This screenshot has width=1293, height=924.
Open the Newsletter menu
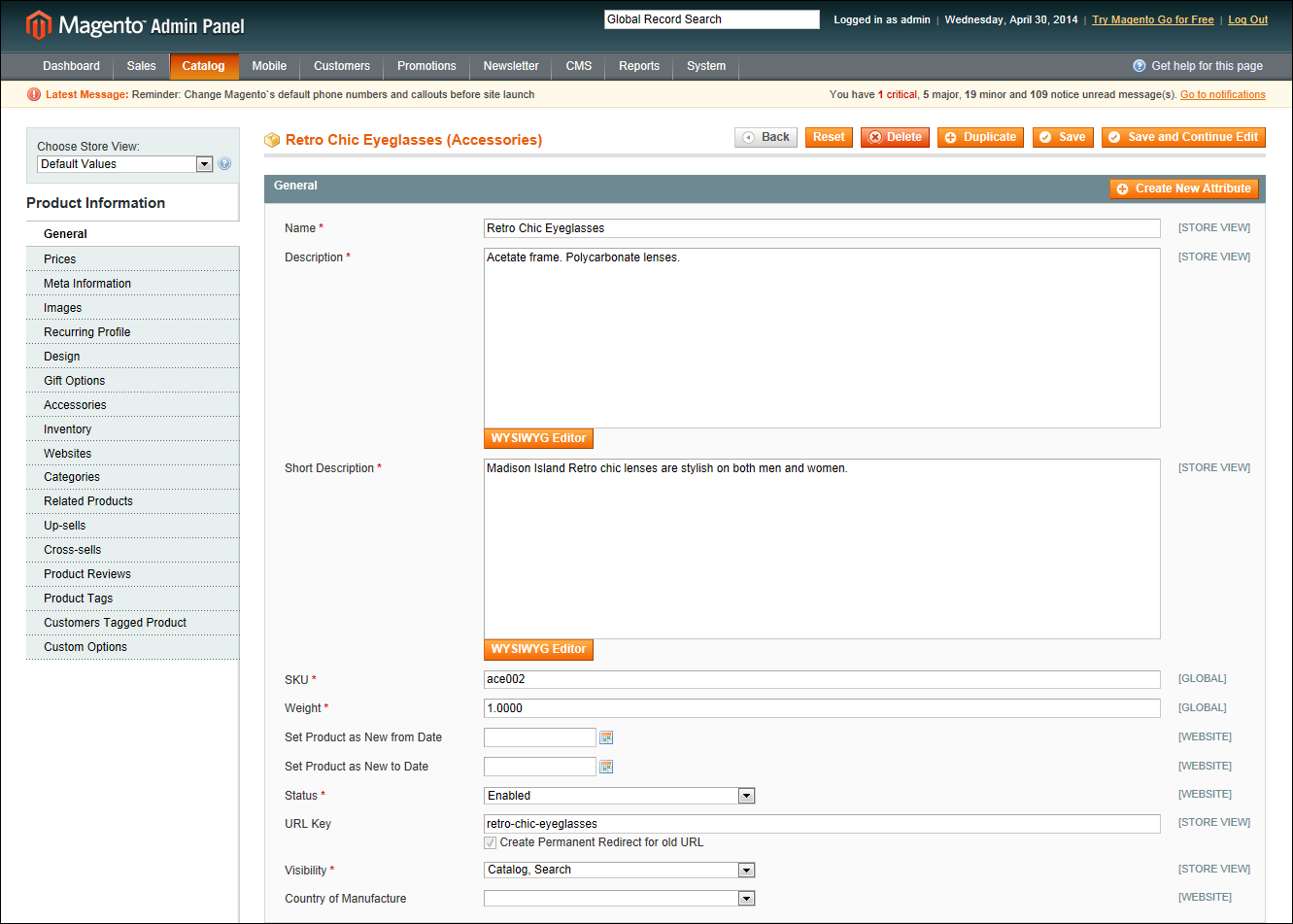click(x=511, y=66)
